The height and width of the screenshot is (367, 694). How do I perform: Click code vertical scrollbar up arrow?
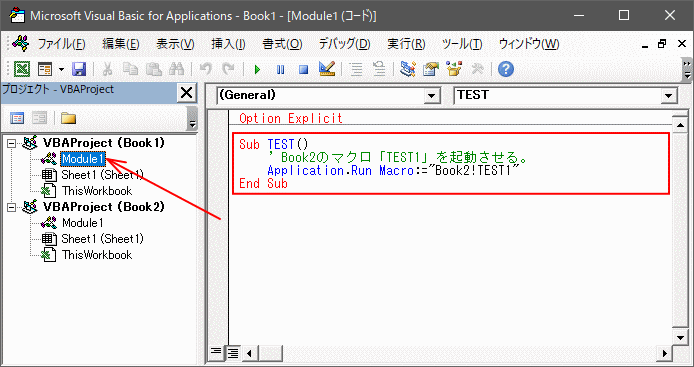[681, 125]
